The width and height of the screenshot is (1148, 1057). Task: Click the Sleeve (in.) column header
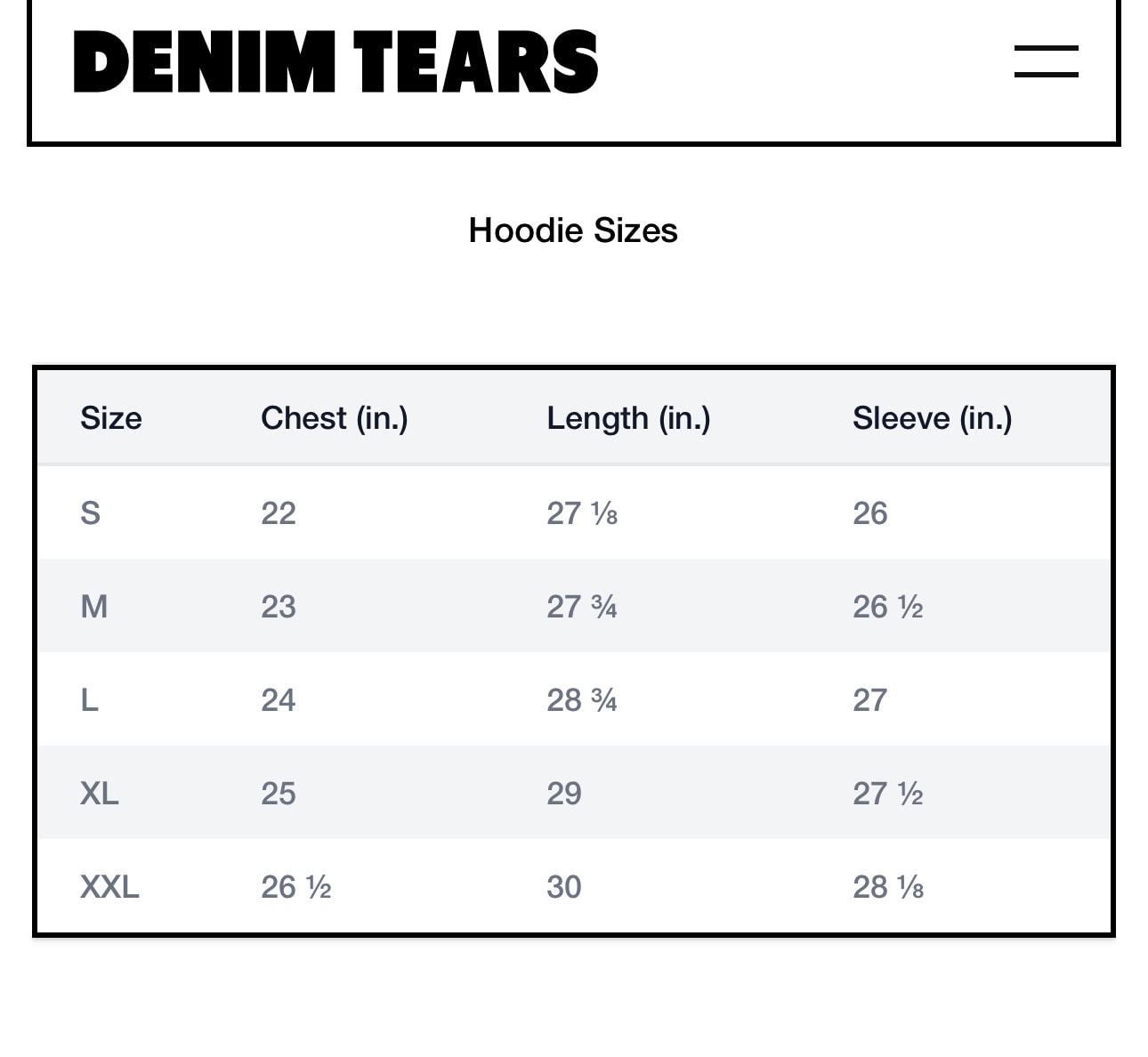pyautogui.click(x=932, y=418)
